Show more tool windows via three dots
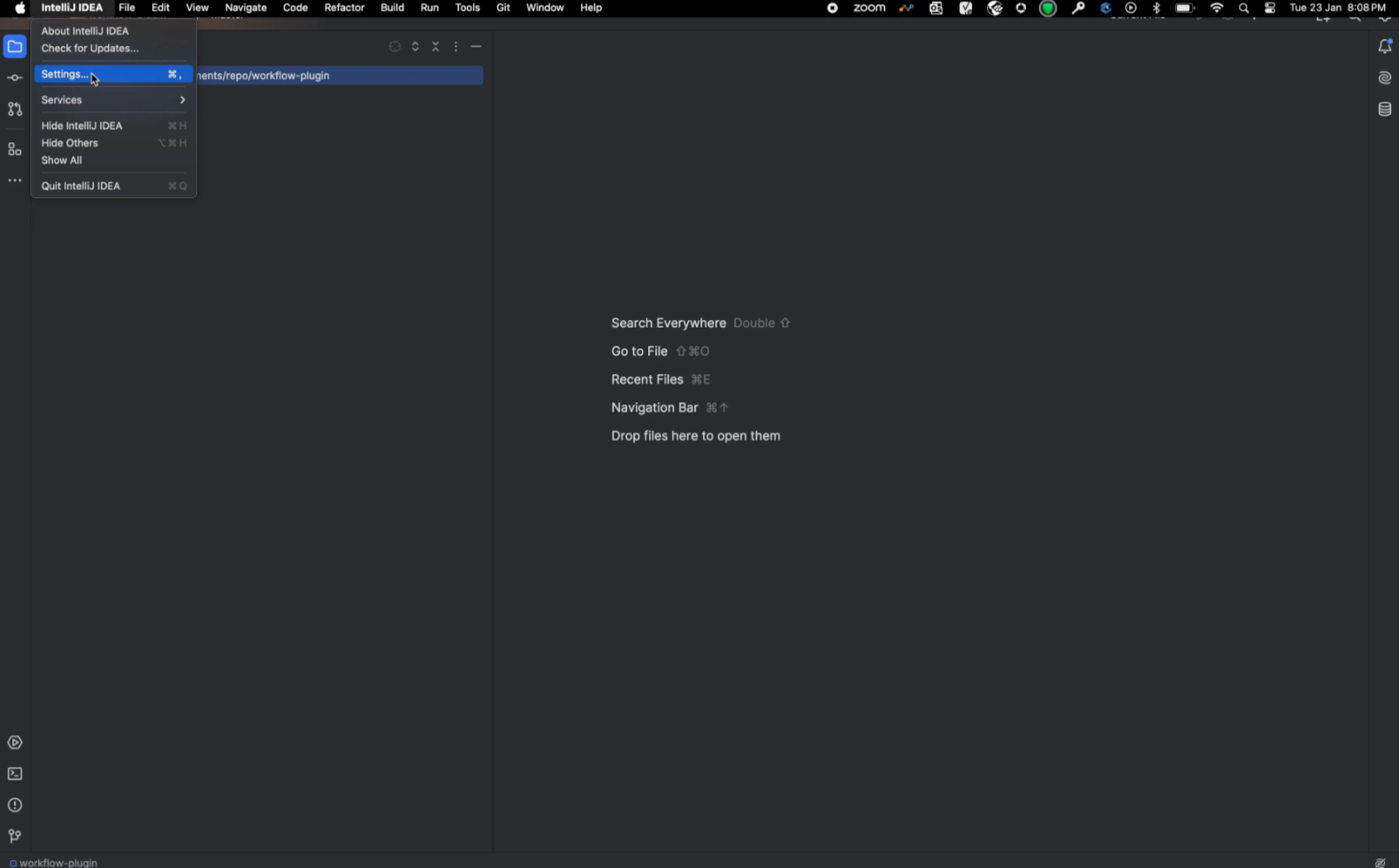The width and height of the screenshot is (1399, 868). (x=15, y=180)
